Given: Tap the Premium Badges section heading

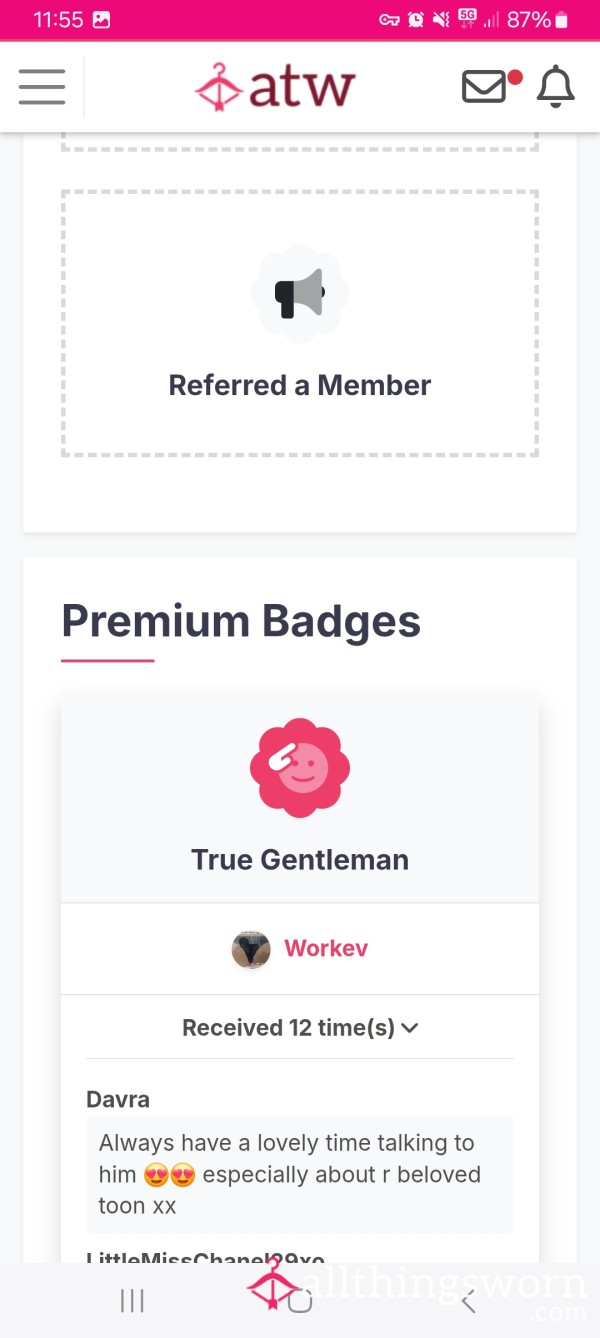Looking at the screenshot, I should pos(241,620).
